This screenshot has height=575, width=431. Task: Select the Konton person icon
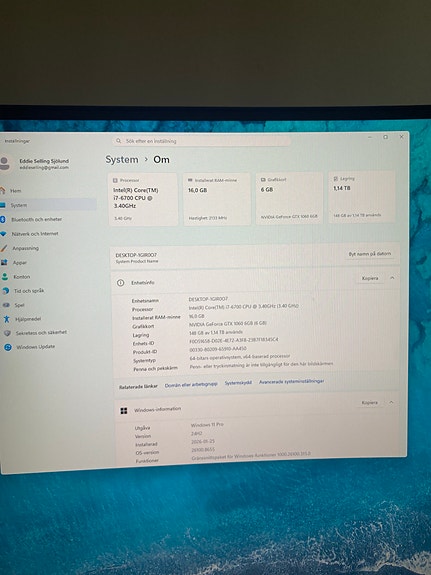(5, 276)
